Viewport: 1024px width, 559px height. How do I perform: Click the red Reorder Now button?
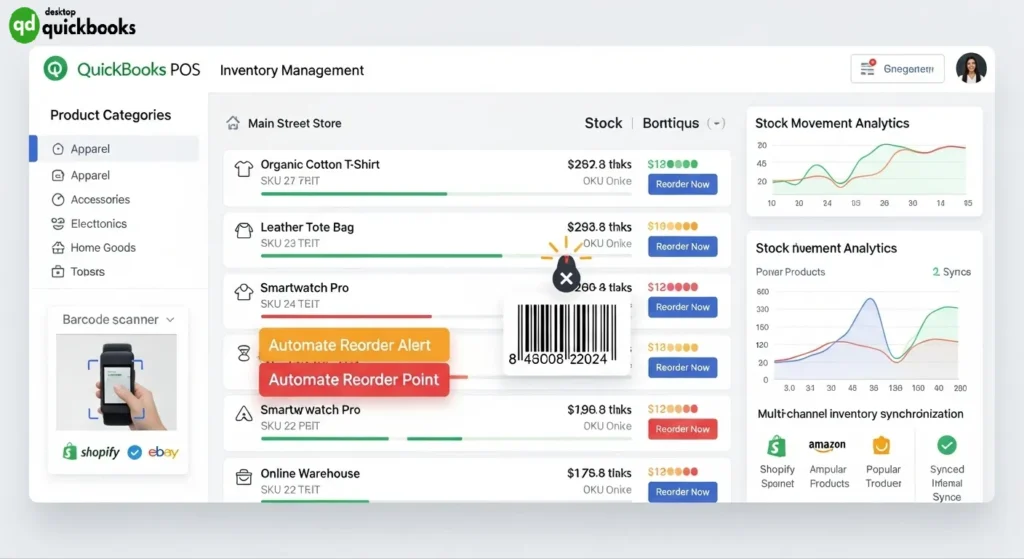(682, 429)
